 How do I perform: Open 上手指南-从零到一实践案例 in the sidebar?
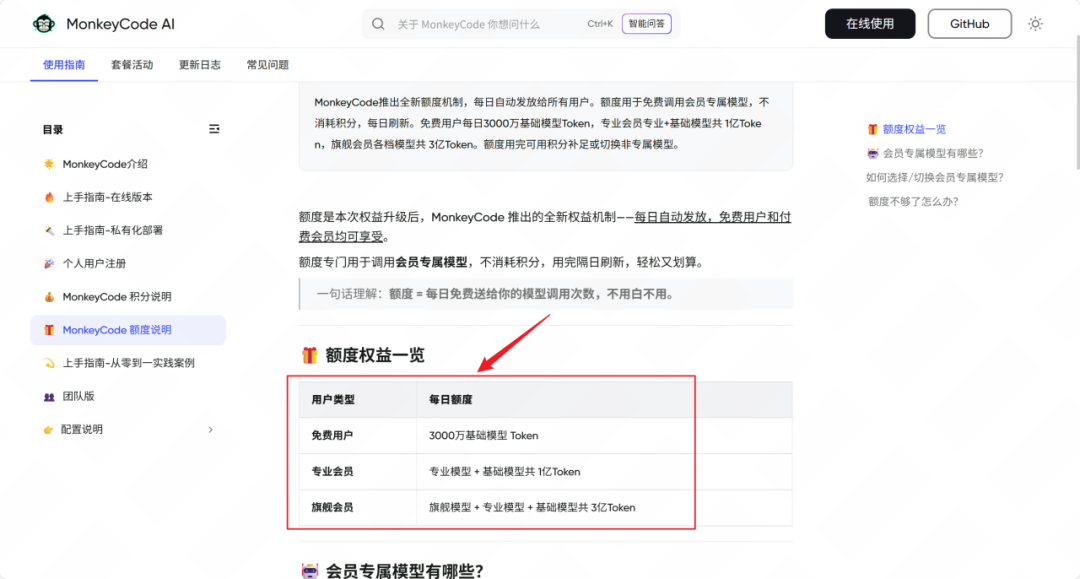tap(128, 363)
